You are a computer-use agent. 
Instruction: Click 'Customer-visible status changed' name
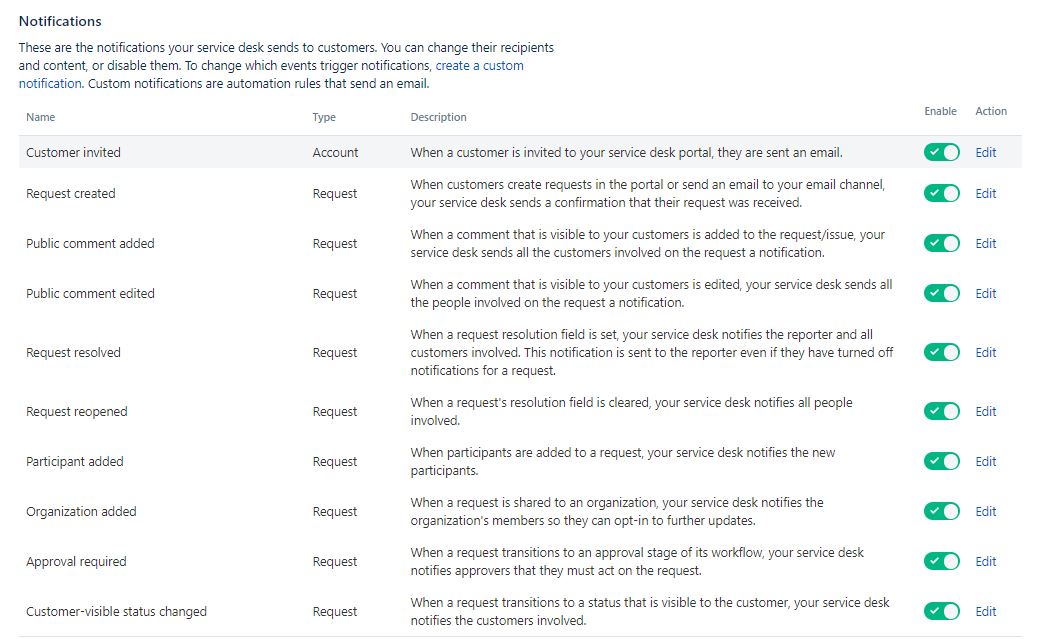tap(117, 611)
